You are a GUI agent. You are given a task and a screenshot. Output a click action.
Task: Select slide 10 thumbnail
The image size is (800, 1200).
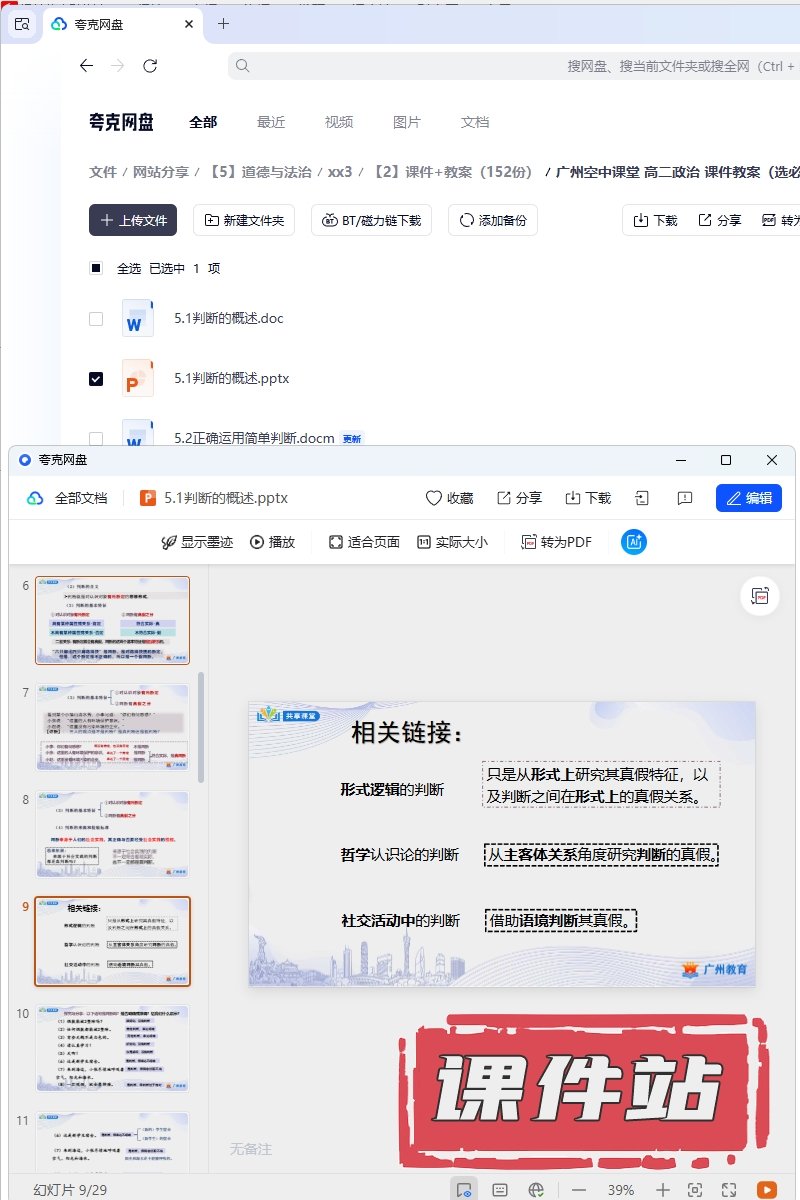[x=112, y=1048]
